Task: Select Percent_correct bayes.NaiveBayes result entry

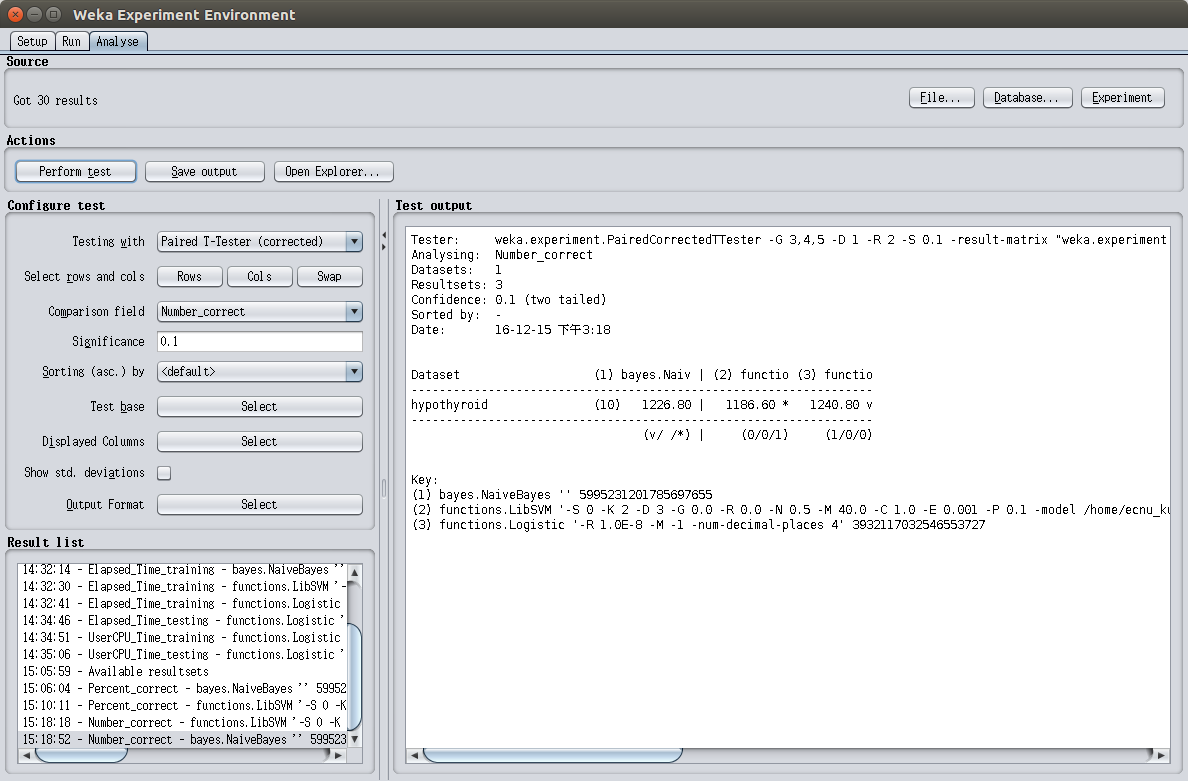Action: pos(184,688)
